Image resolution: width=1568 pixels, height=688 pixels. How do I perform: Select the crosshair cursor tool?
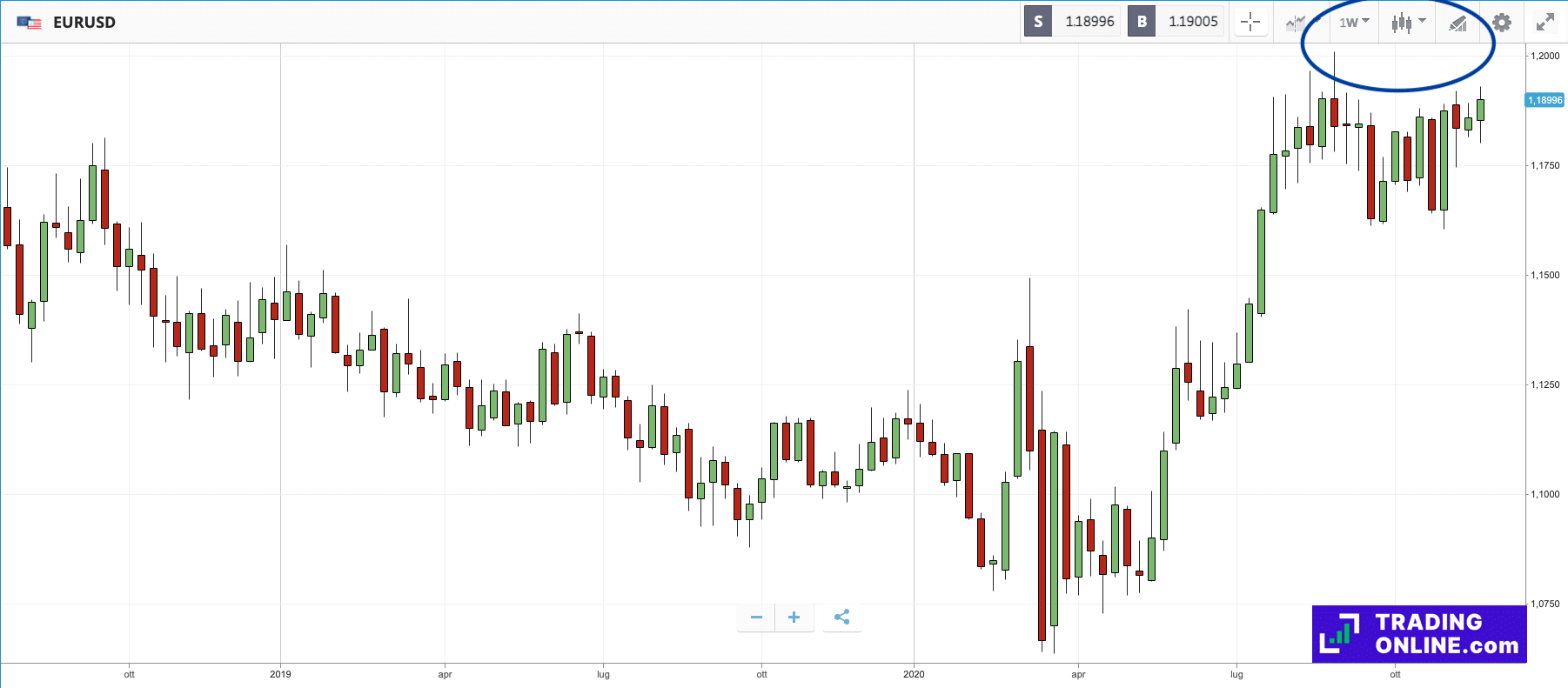(x=1251, y=23)
